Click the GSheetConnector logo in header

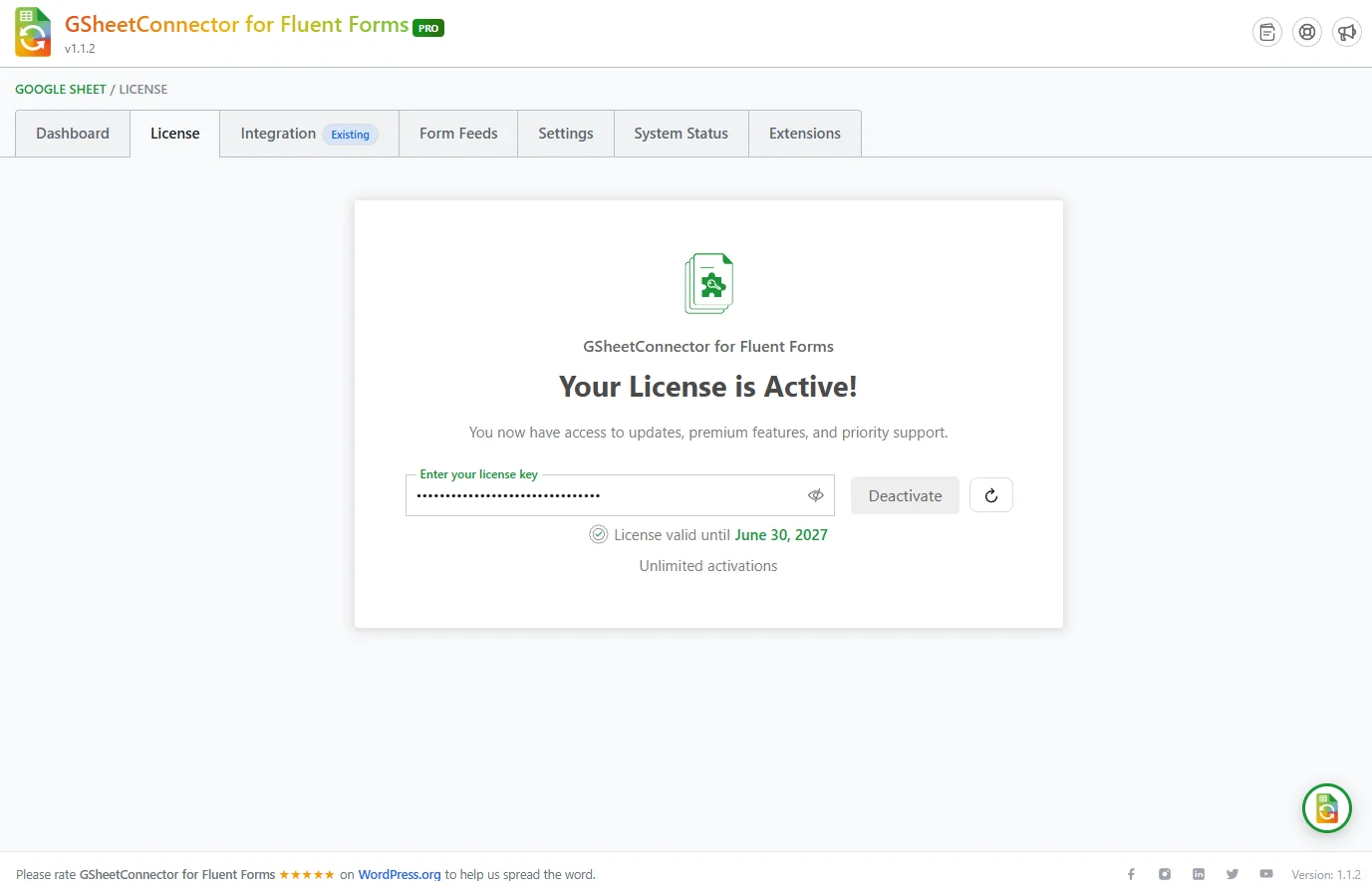point(33,32)
